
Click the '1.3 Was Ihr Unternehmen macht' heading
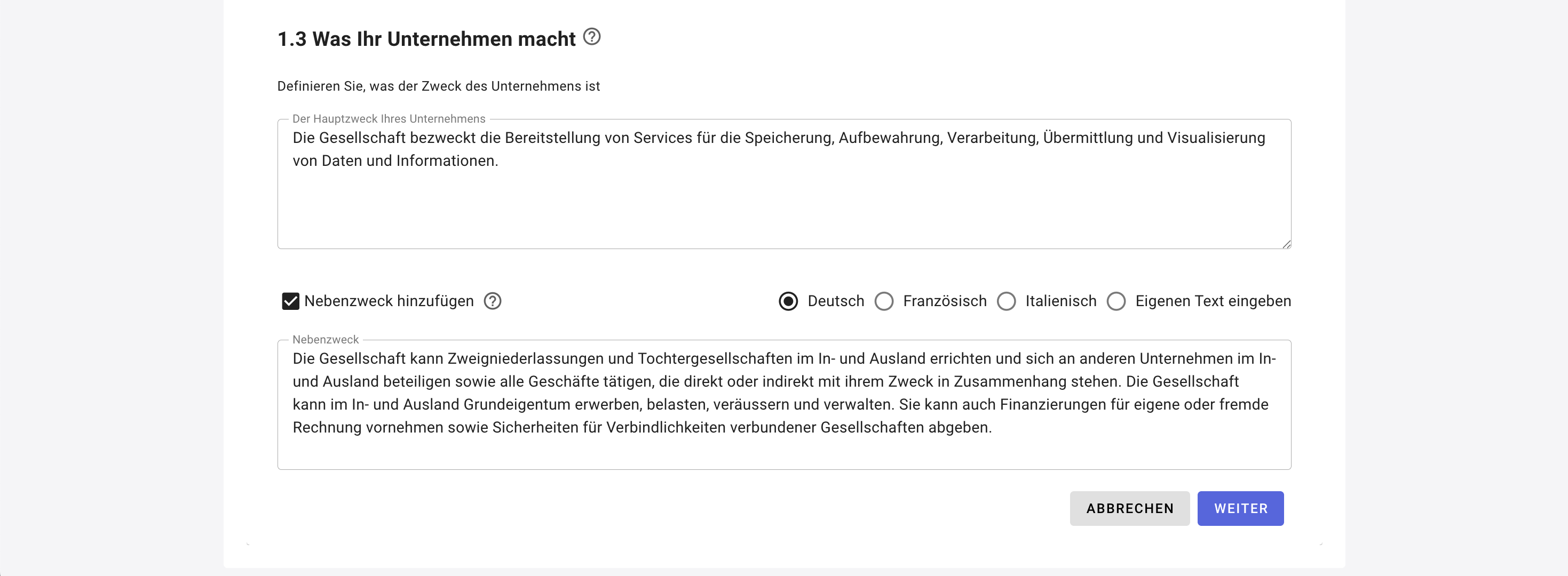tap(426, 39)
